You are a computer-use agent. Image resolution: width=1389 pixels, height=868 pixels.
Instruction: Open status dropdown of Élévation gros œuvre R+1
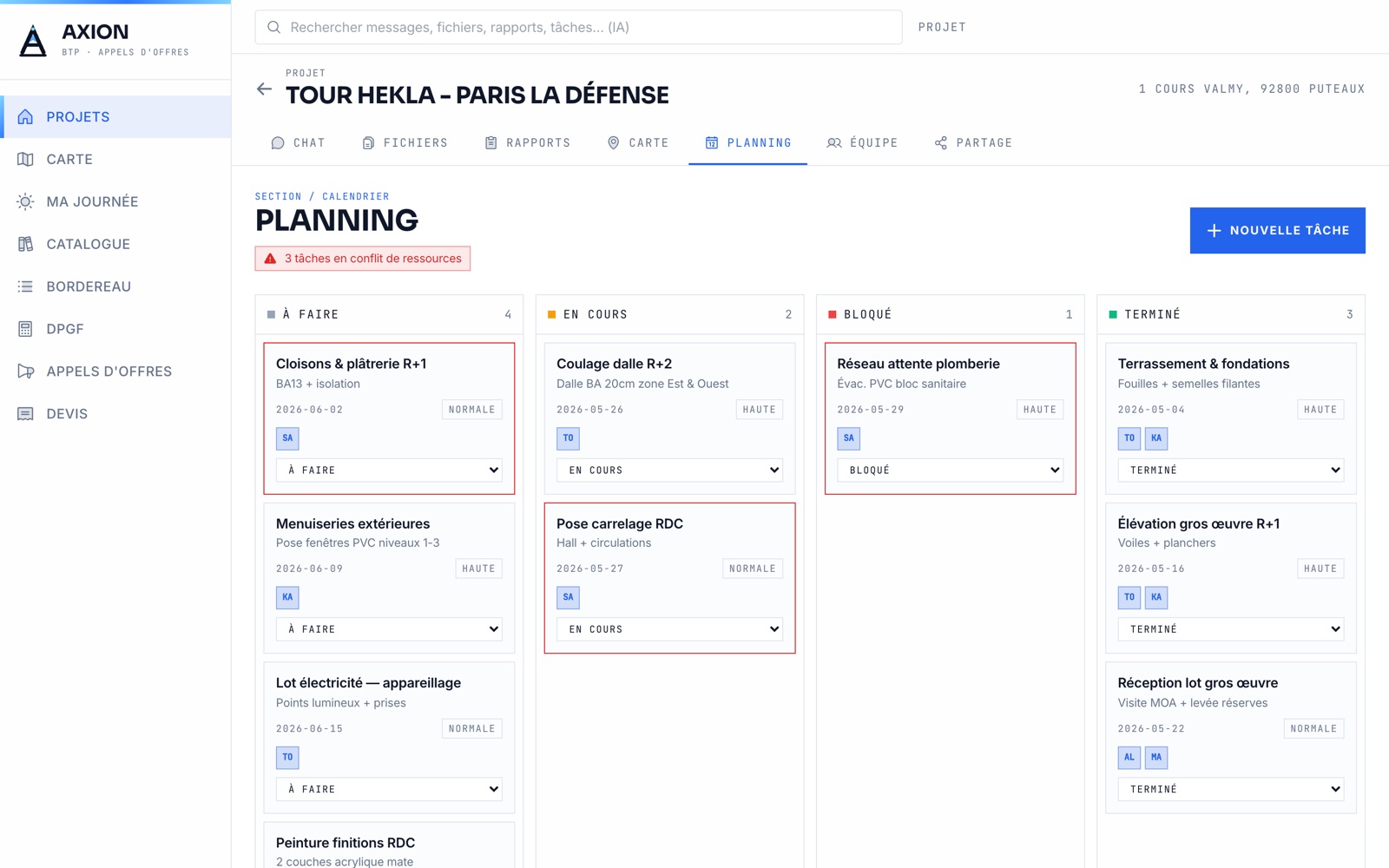(1231, 629)
